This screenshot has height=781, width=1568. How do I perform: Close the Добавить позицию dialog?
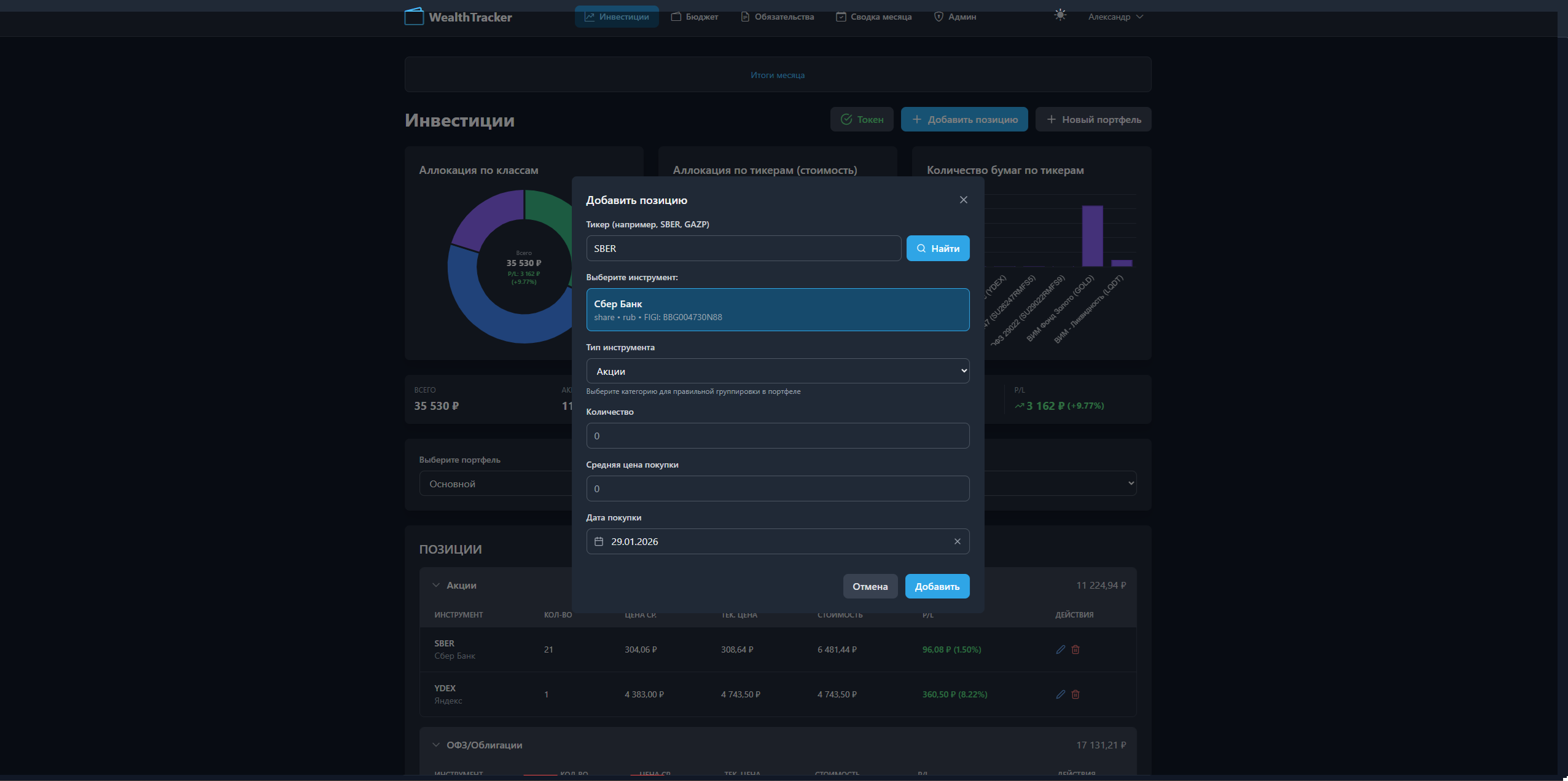pyautogui.click(x=963, y=200)
